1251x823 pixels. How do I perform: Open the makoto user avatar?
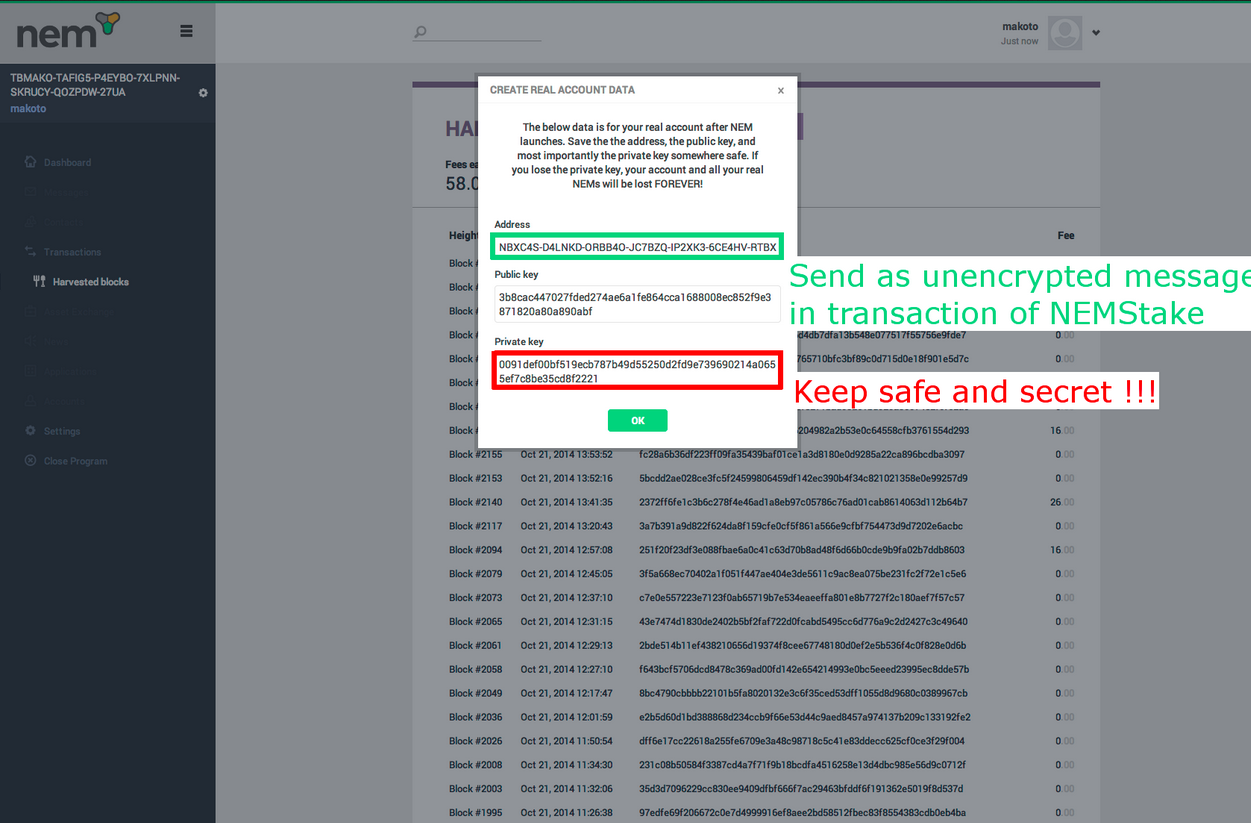pyautogui.click(x=1065, y=33)
